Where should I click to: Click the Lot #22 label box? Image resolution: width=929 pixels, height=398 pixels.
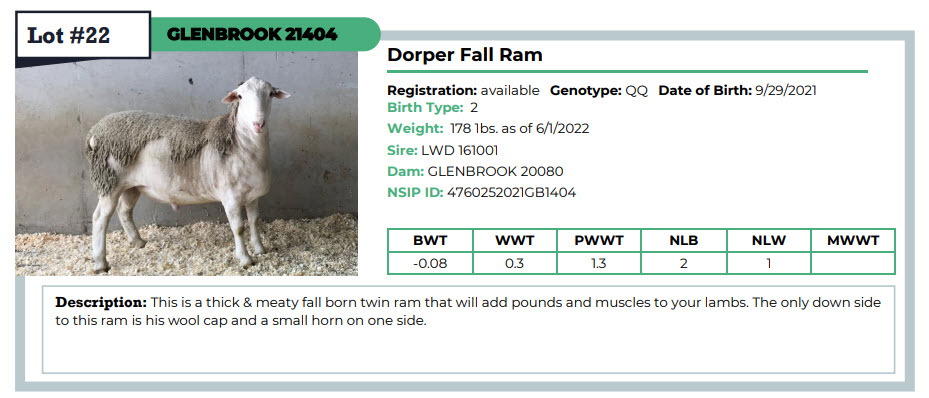(83, 35)
